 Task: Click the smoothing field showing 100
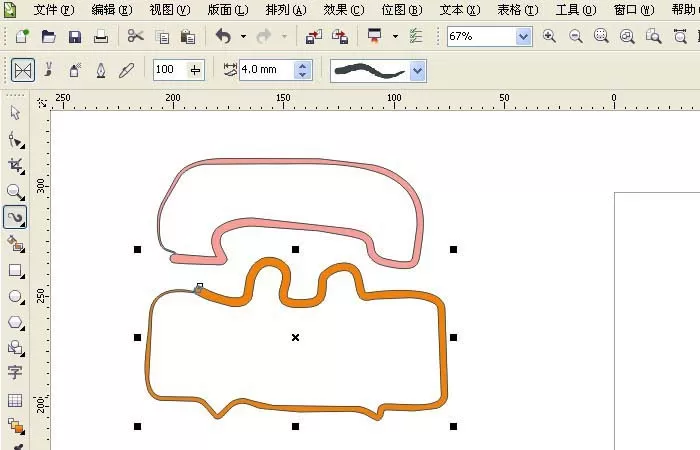coord(171,70)
